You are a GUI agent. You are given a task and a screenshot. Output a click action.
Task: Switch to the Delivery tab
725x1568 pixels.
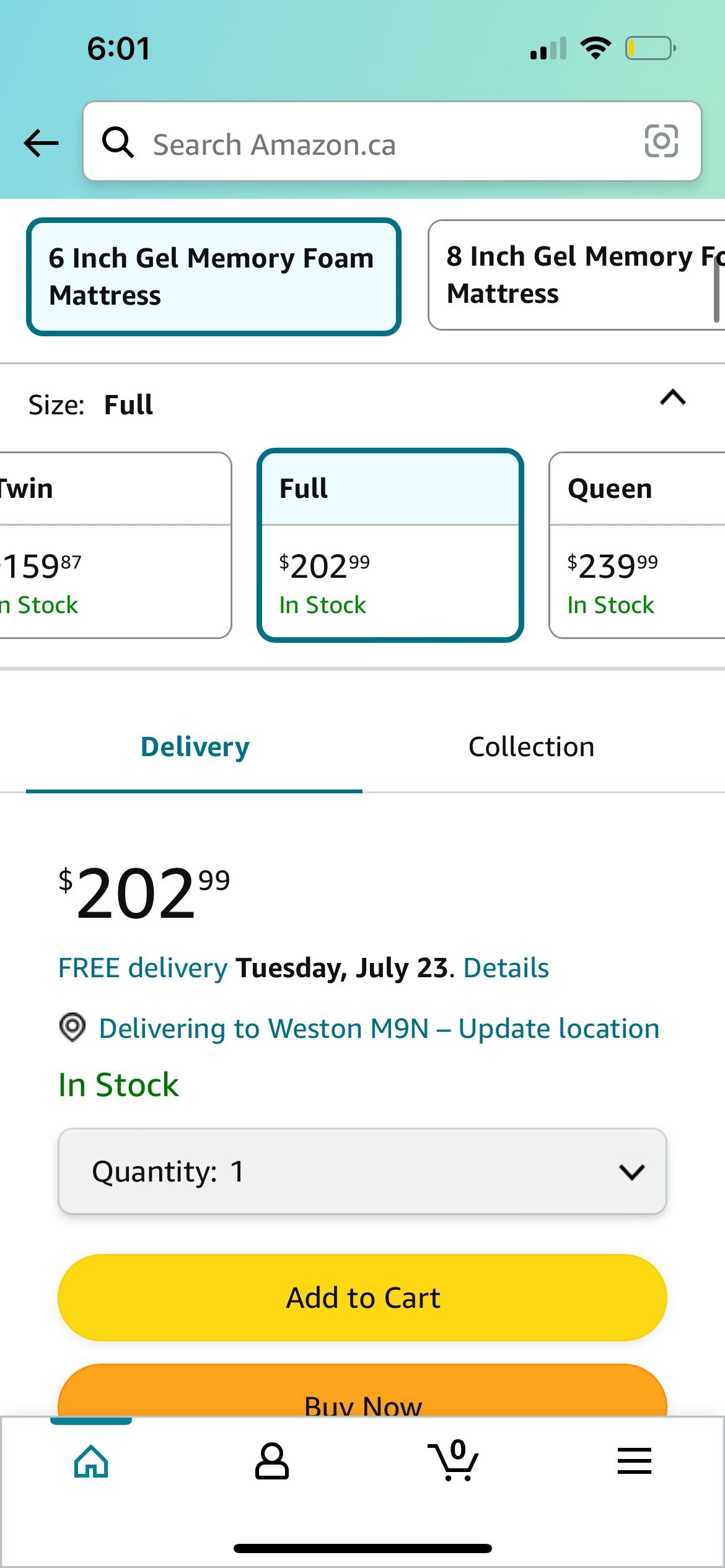pos(195,747)
